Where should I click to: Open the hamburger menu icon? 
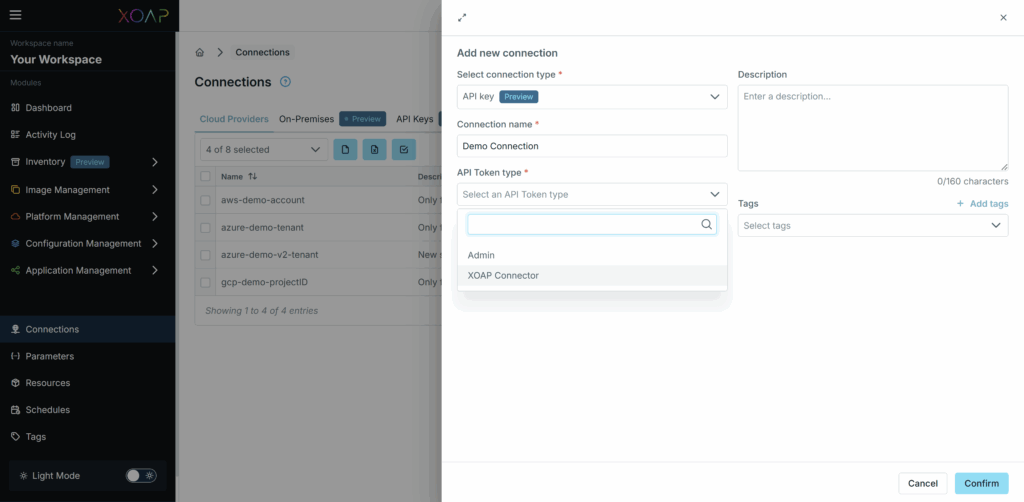[16, 15]
